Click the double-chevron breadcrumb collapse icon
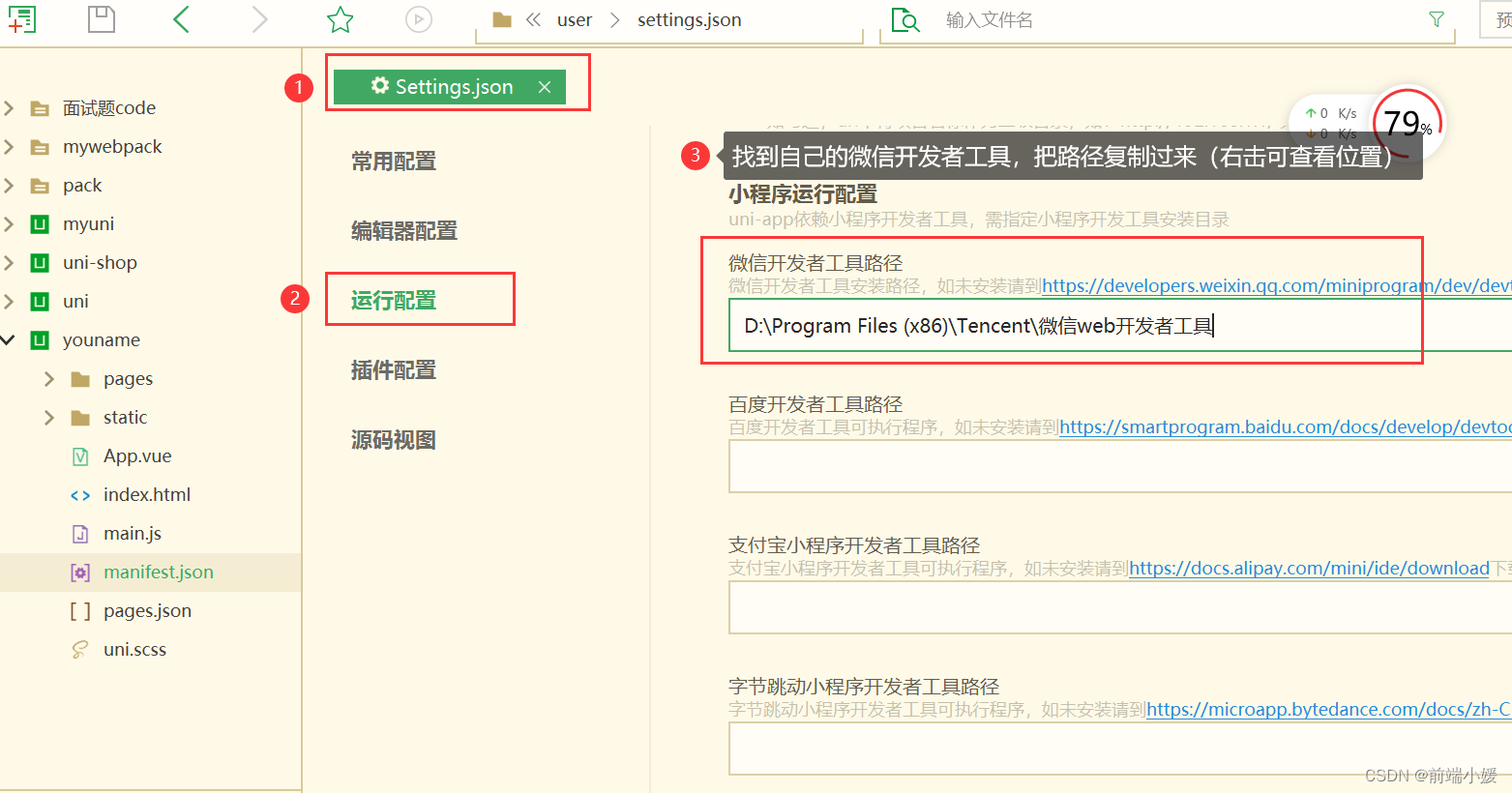This screenshot has height=793, width=1512. 533,19
